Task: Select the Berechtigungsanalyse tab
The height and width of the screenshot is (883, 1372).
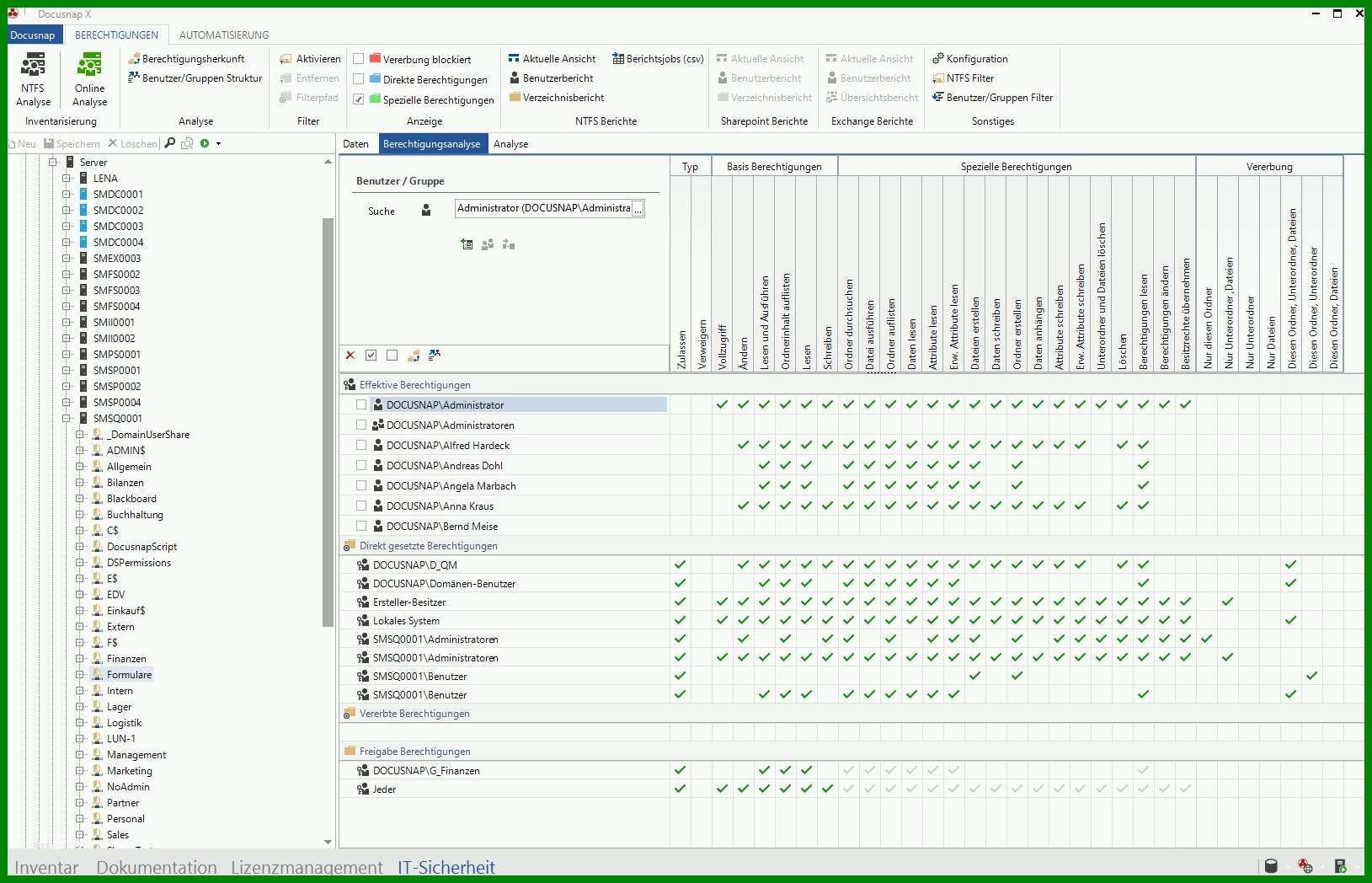Action: click(x=431, y=144)
